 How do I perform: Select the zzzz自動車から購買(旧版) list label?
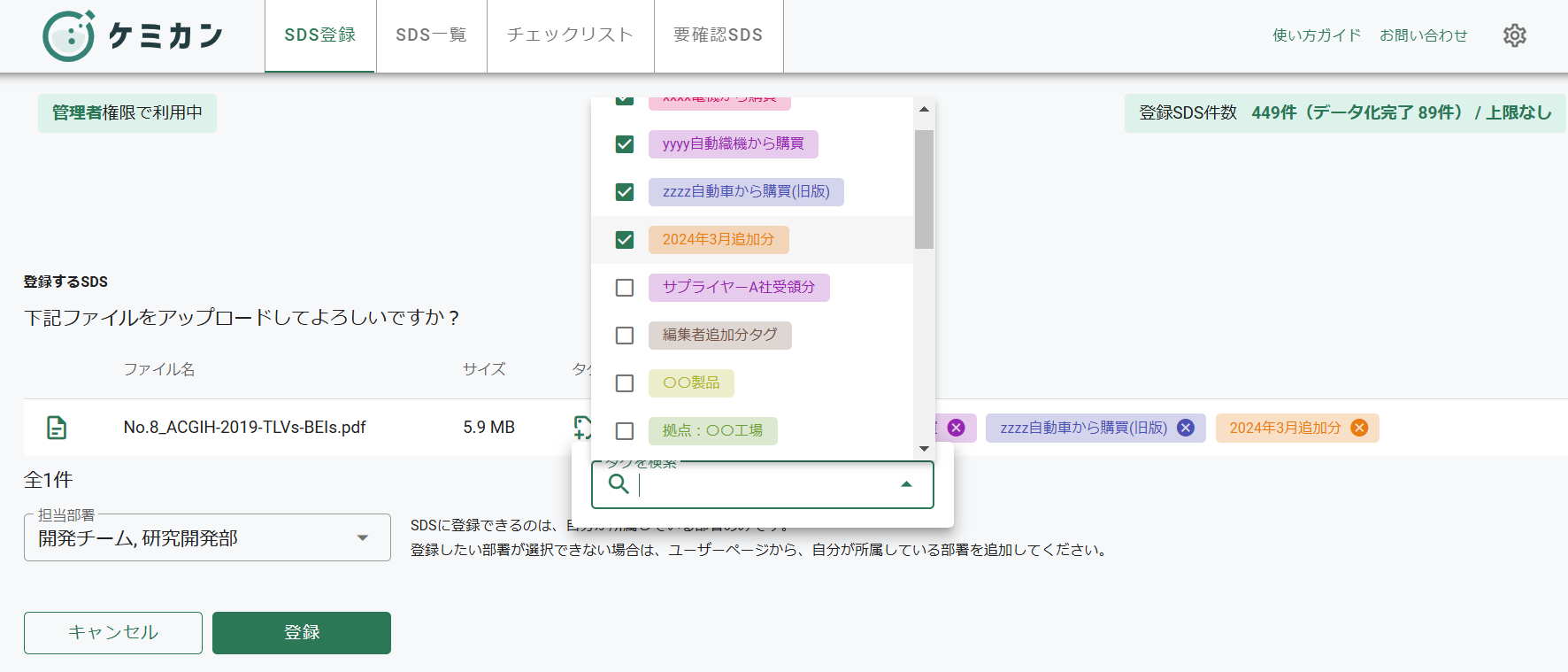tap(746, 192)
